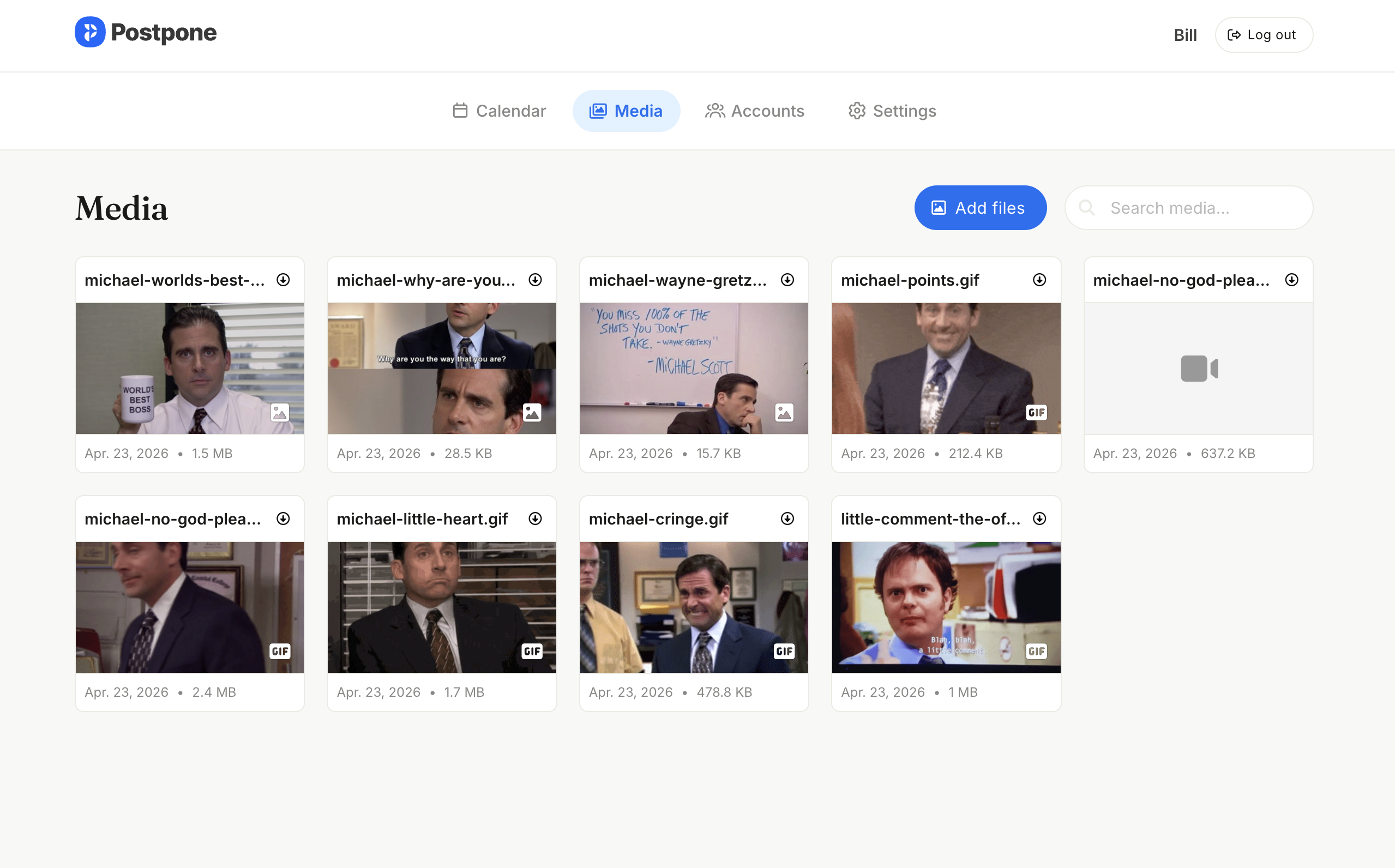This screenshot has width=1395, height=868.
Task: Click the GIF badge on michael-points
Action: click(1036, 412)
